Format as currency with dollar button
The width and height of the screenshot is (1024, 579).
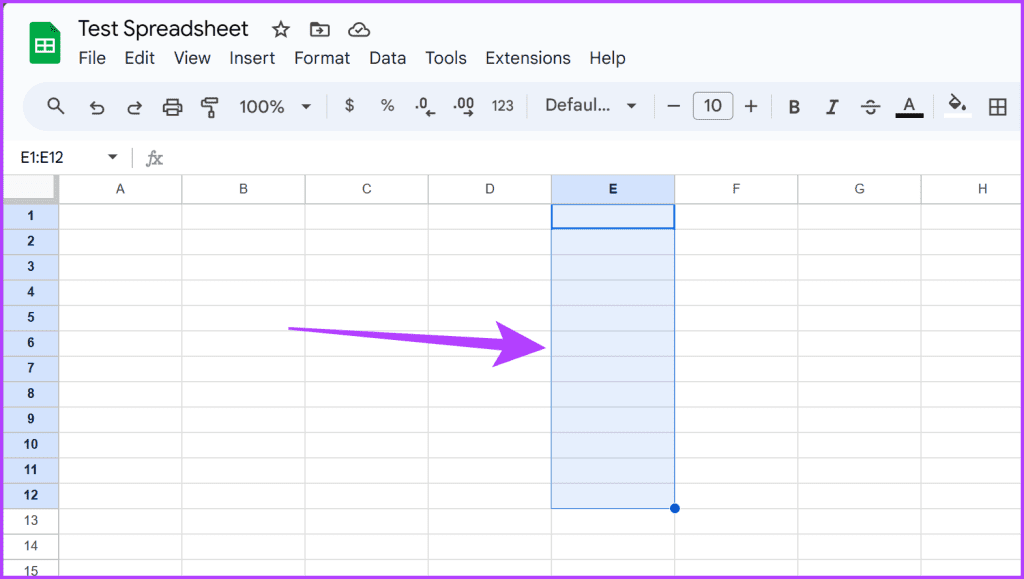pos(349,106)
